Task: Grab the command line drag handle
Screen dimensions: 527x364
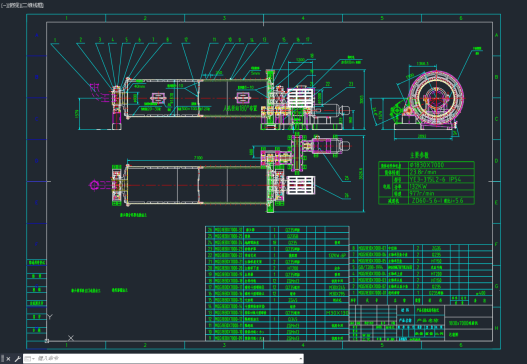Action: coord(2,359)
